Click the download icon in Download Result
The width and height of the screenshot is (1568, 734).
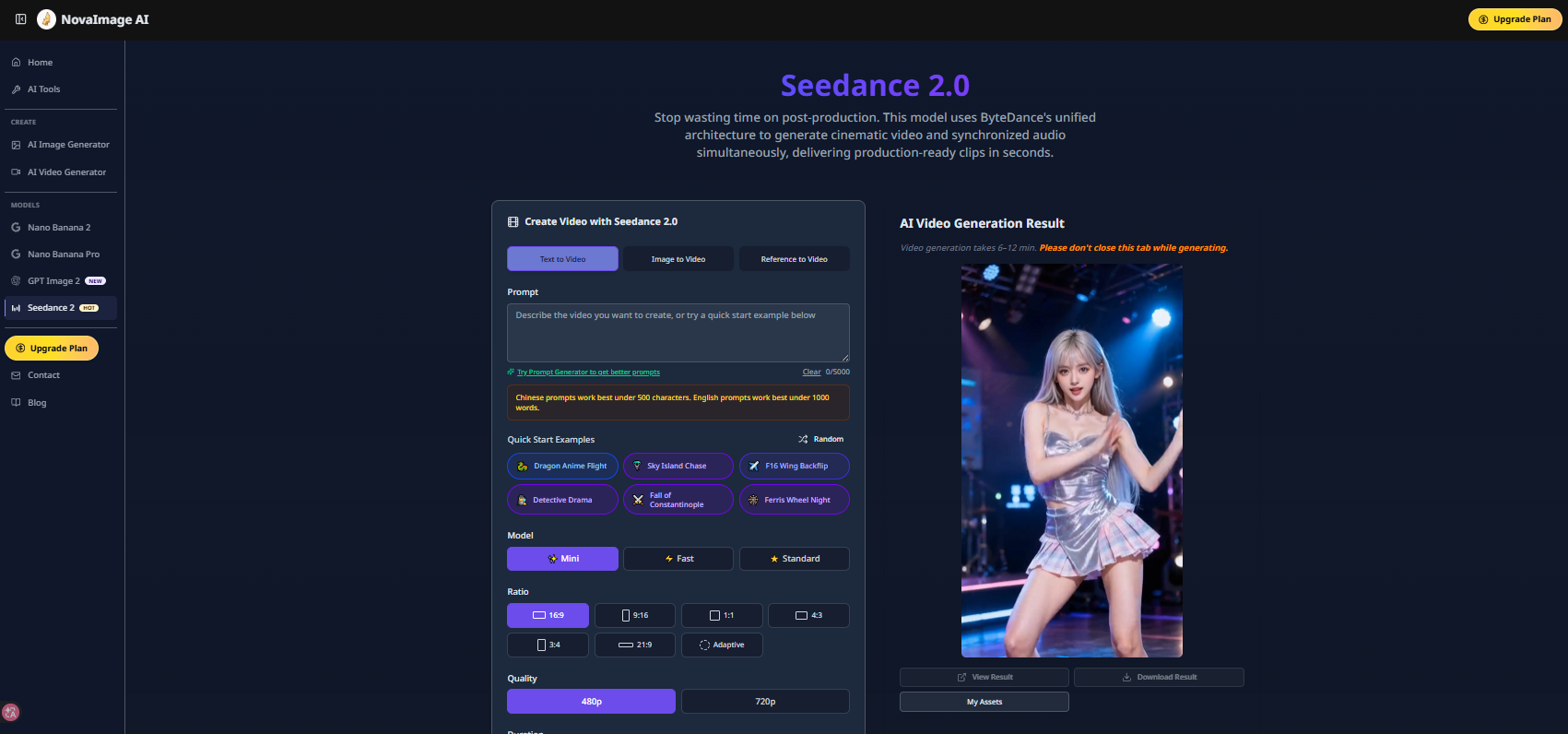(x=1126, y=678)
